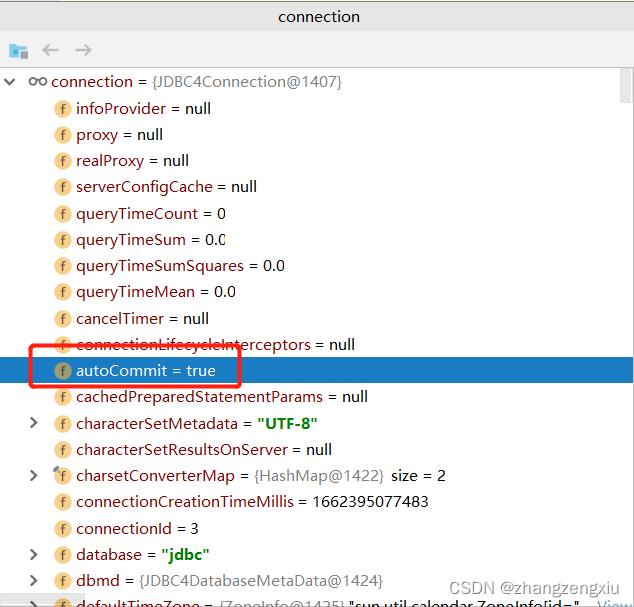Click the field icon of queryTimeSumSquares
The image size is (634, 607).
click(63, 266)
